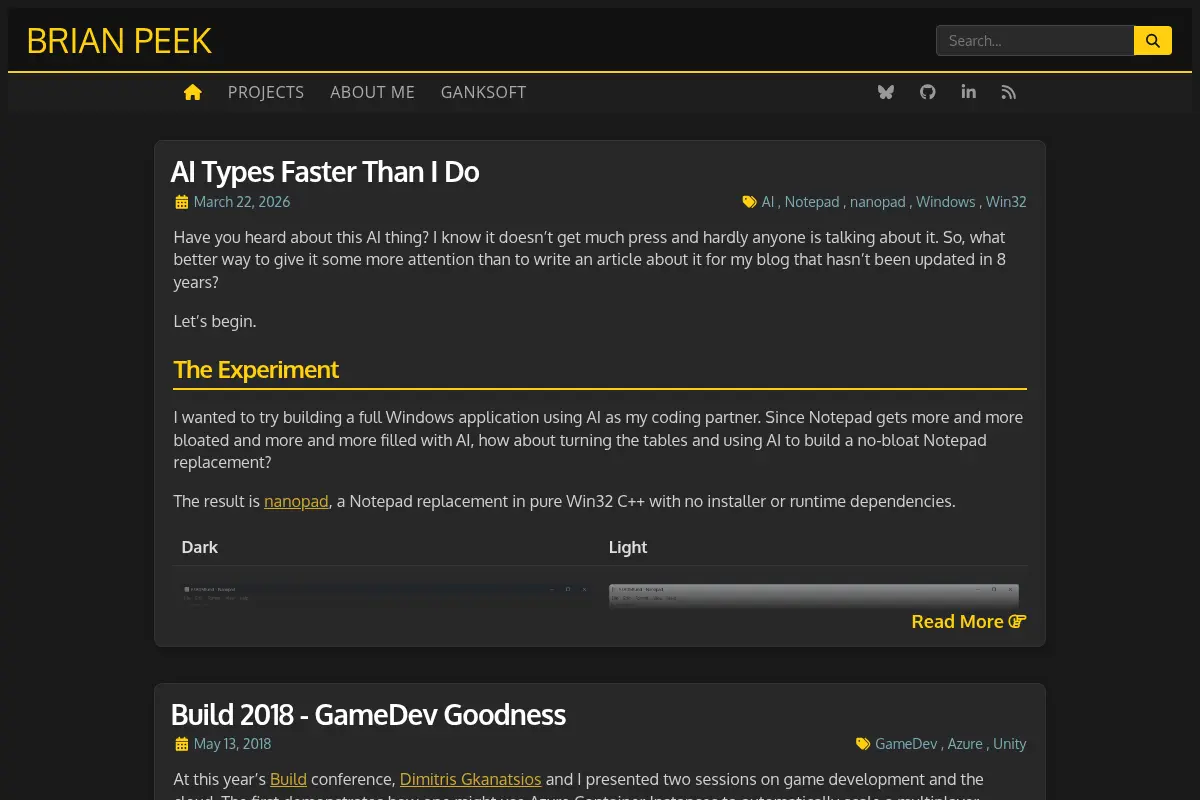
Task: Open the GitHub profile icon
Action: [x=928, y=92]
